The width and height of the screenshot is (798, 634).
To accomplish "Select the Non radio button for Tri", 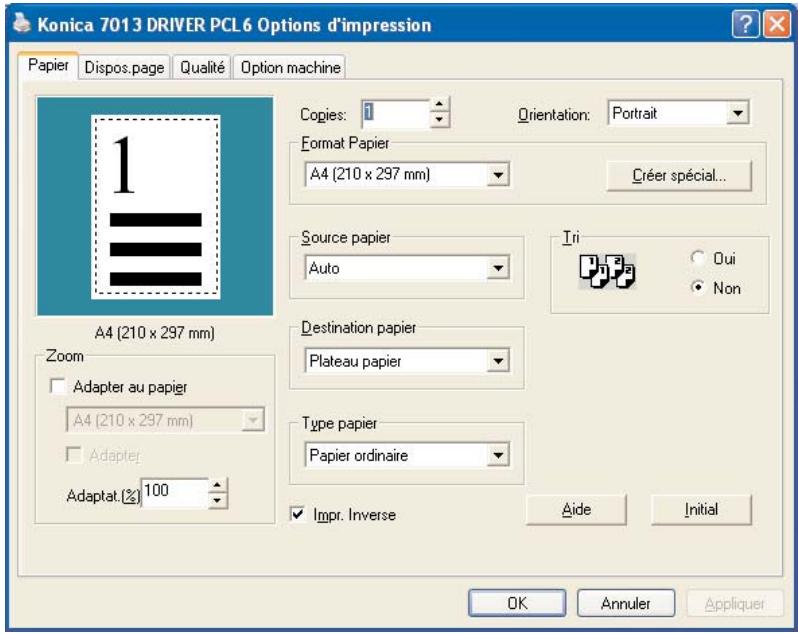I will tap(698, 287).
